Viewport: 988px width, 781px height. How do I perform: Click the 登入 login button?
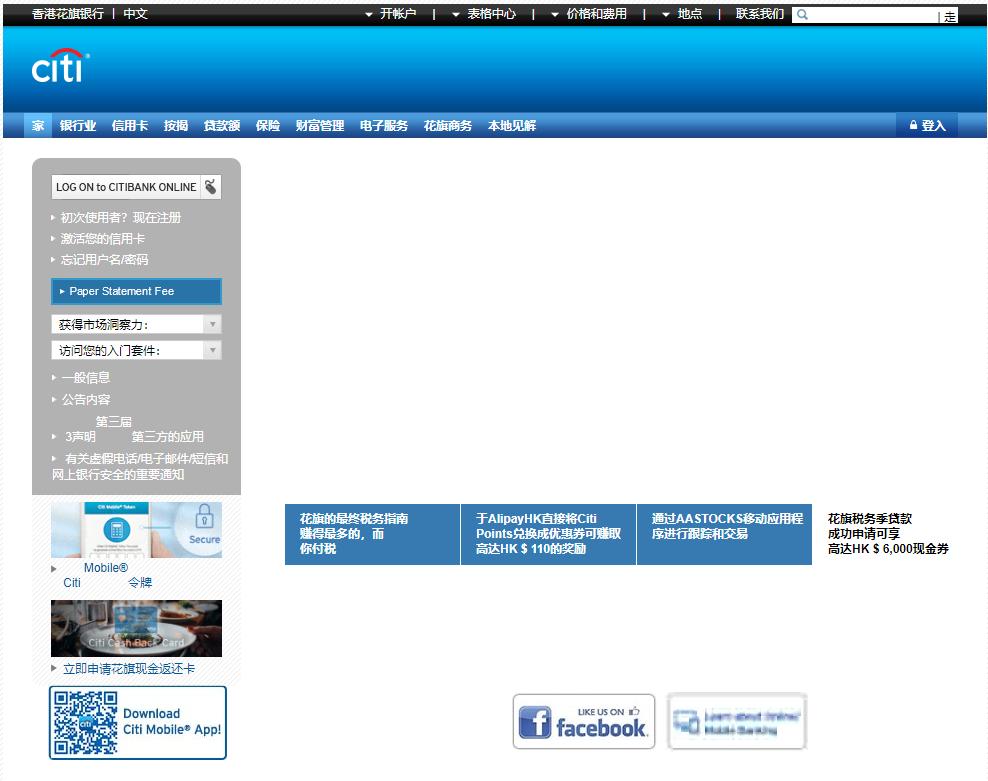pyautogui.click(x=927, y=125)
